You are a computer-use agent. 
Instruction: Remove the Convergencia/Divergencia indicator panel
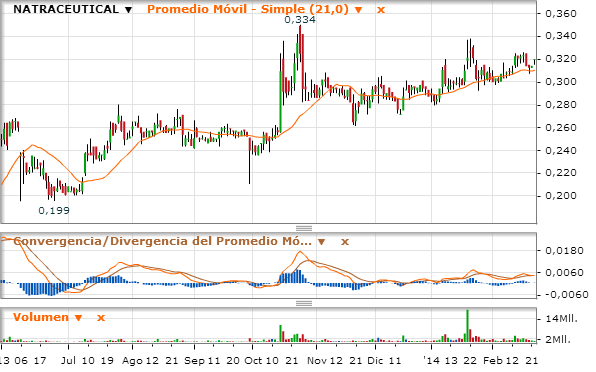pyautogui.click(x=345, y=242)
